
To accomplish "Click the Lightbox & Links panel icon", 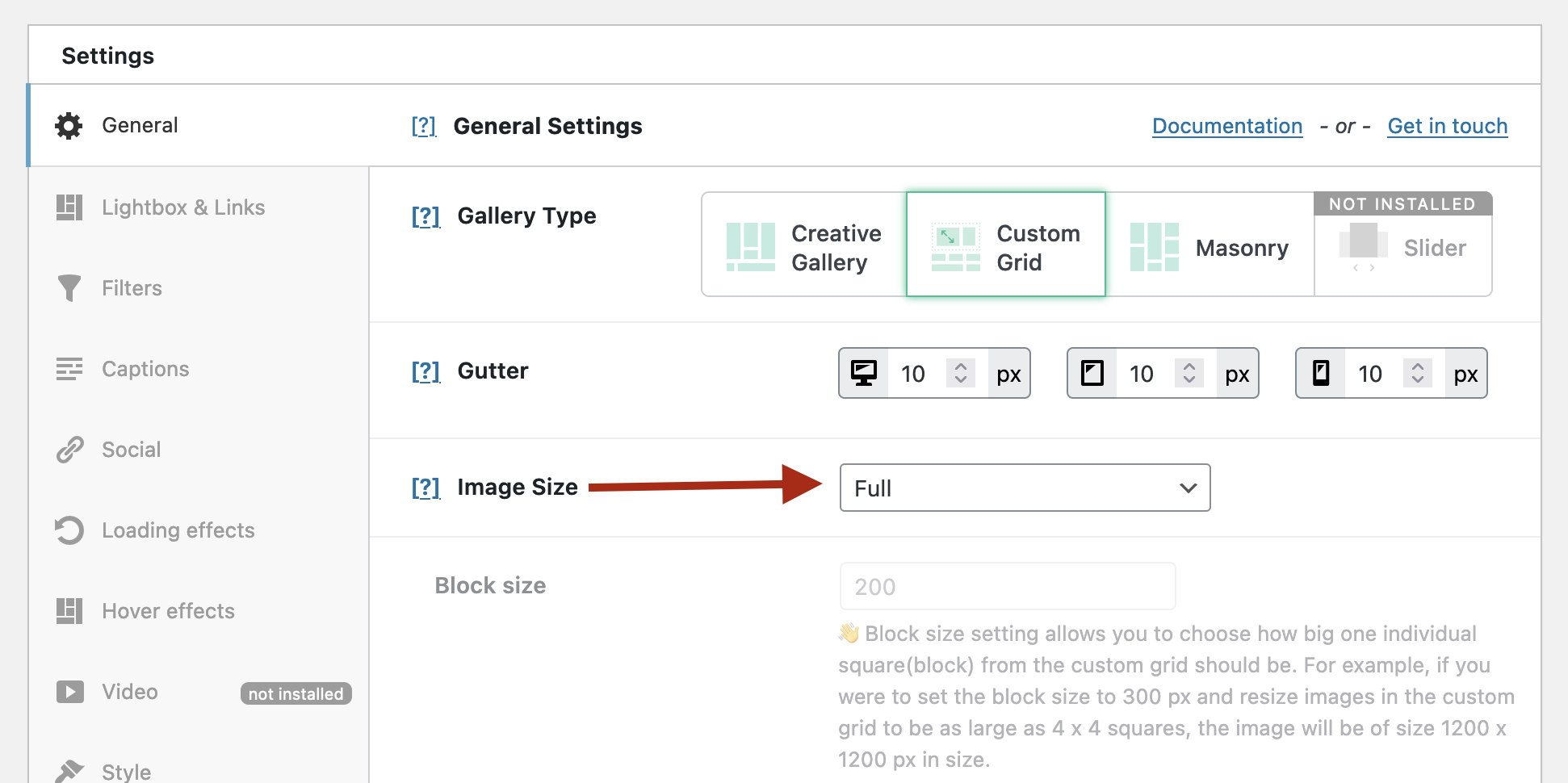I will tap(70, 207).
